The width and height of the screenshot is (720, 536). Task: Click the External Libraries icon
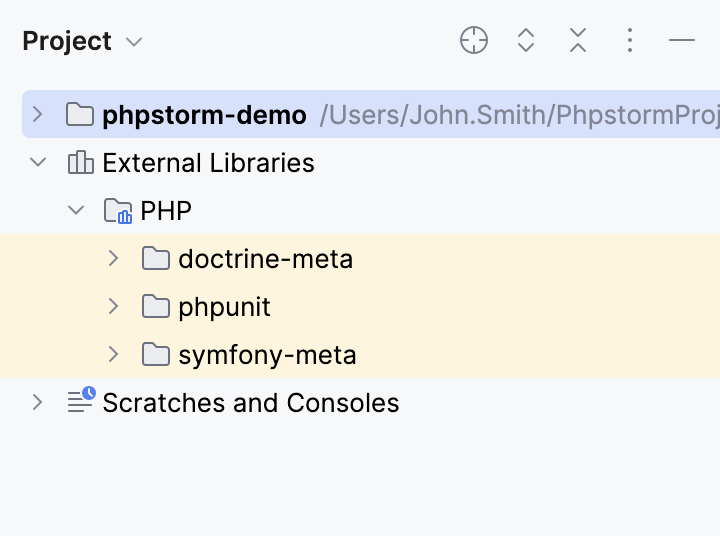point(80,163)
